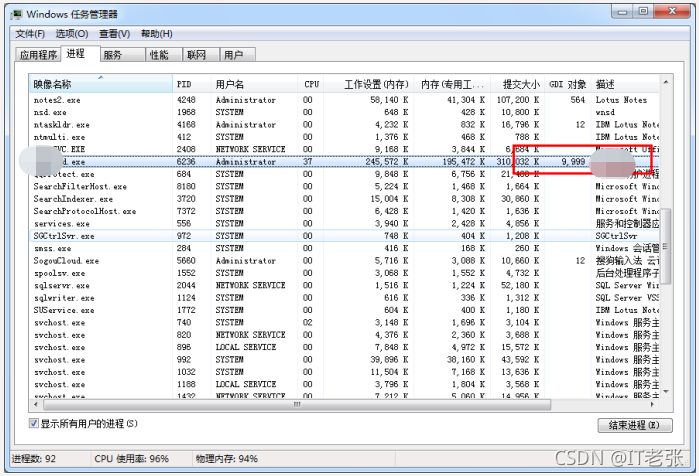699x476 pixels.
Task: Select svchost.exe with PID 740
Action: point(345,323)
